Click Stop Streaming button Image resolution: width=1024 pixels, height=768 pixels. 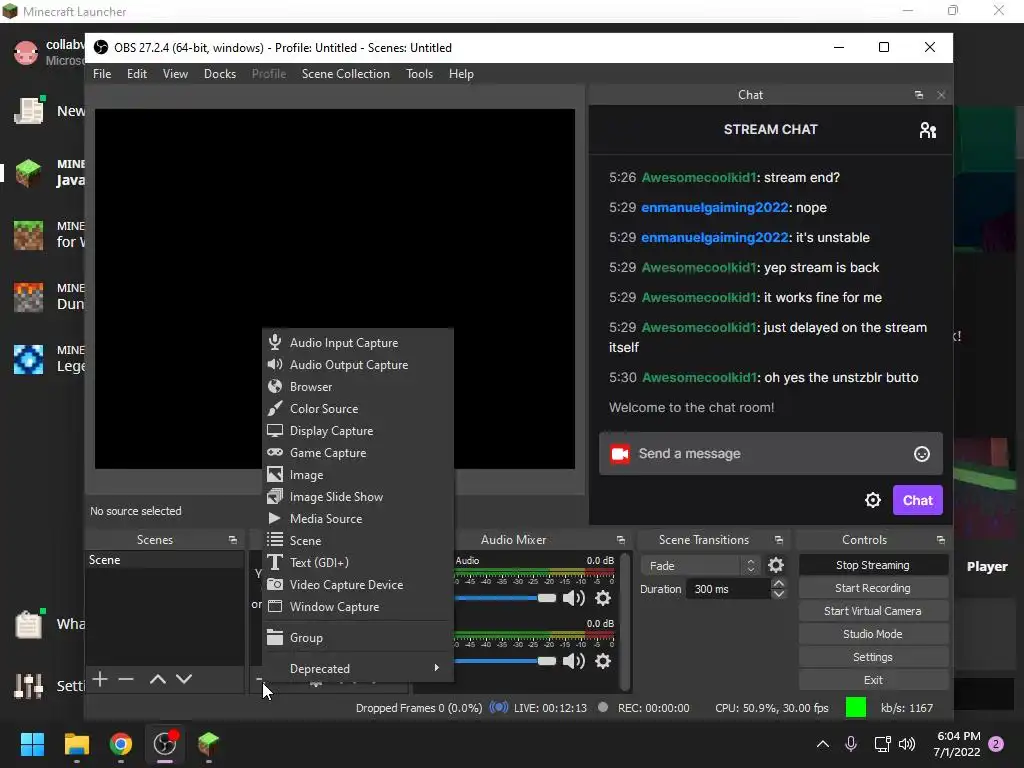[872, 565]
